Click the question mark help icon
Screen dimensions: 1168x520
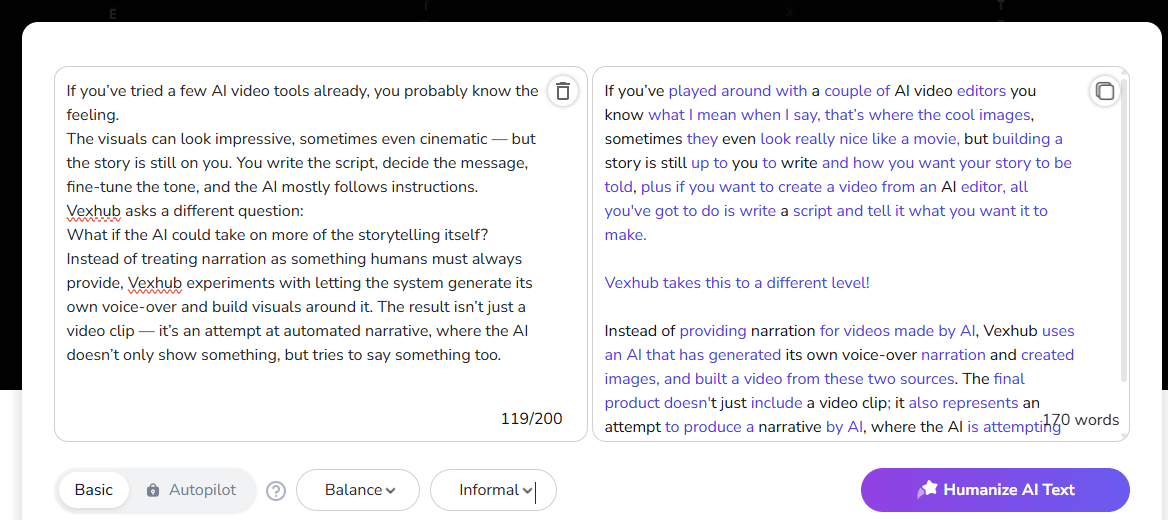(x=277, y=491)
